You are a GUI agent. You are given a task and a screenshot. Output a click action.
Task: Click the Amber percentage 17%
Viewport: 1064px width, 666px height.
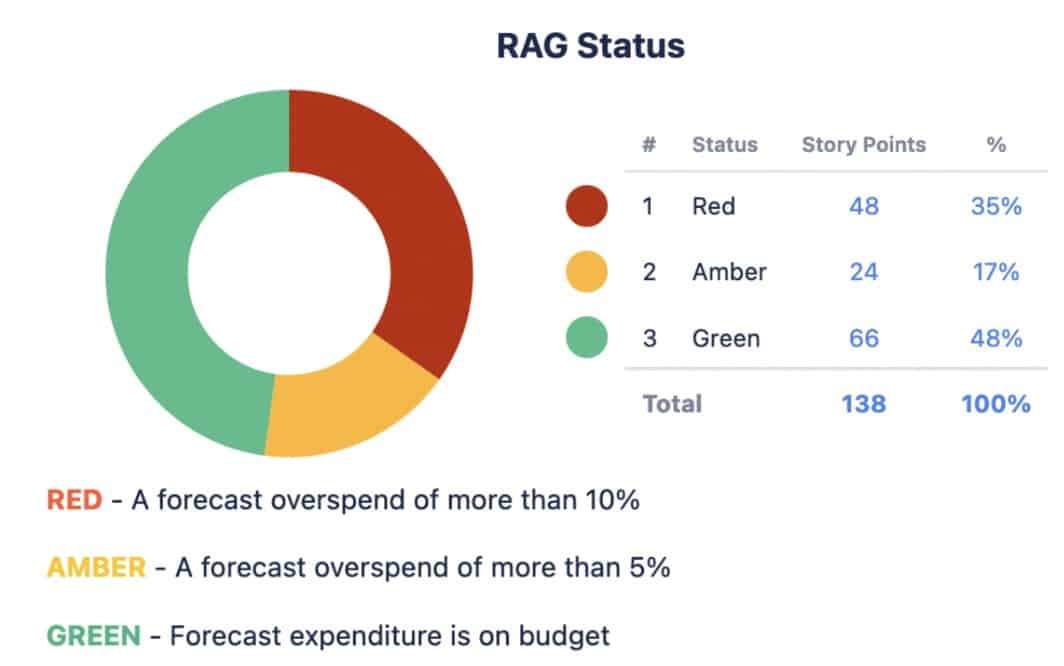[x=996, y=272]
